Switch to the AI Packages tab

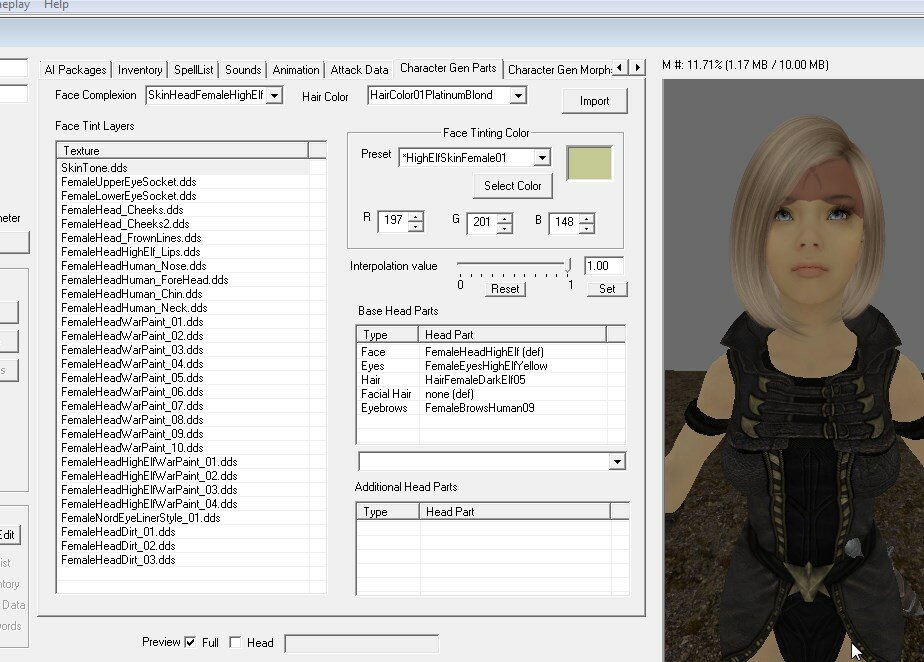tap(75, 70)
